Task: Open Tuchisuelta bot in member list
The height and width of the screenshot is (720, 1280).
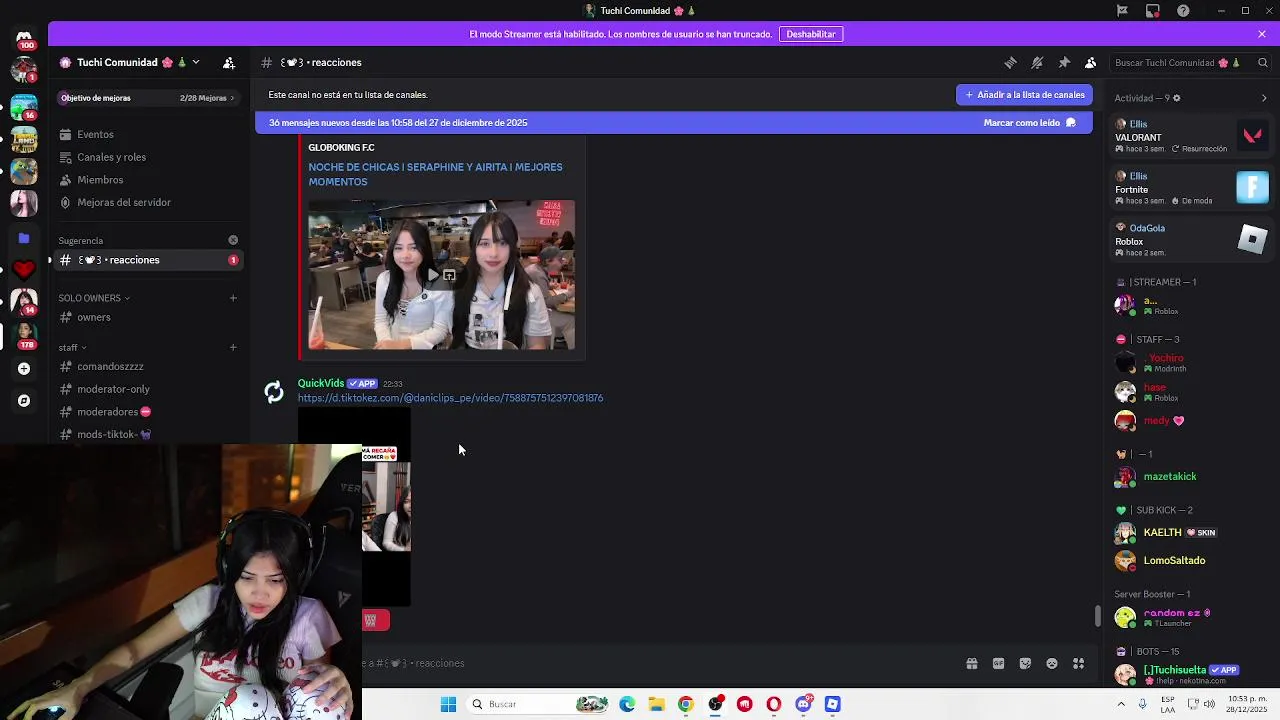Action: (1190, 674)
